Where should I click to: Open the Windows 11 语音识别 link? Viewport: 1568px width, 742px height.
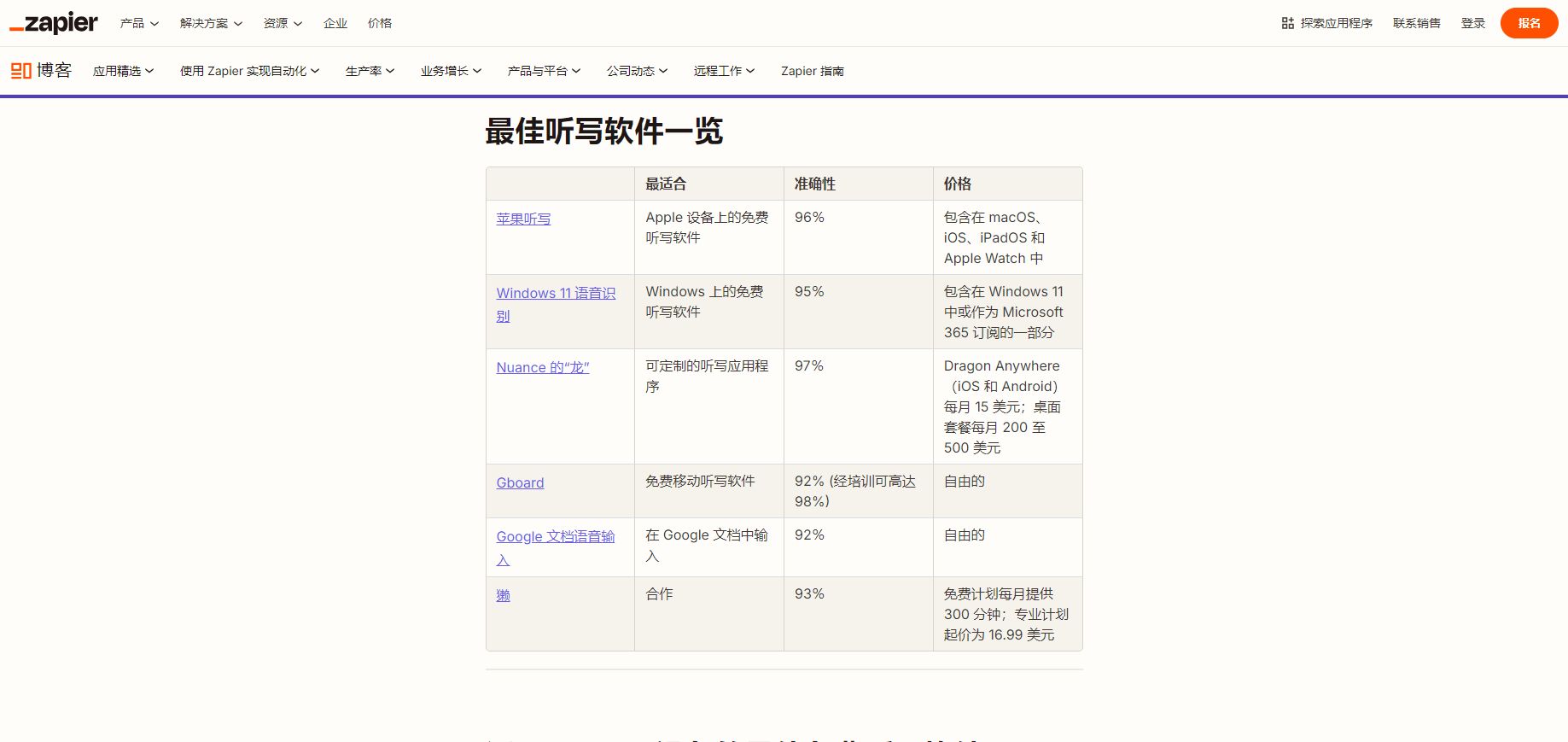pos(556,305)
